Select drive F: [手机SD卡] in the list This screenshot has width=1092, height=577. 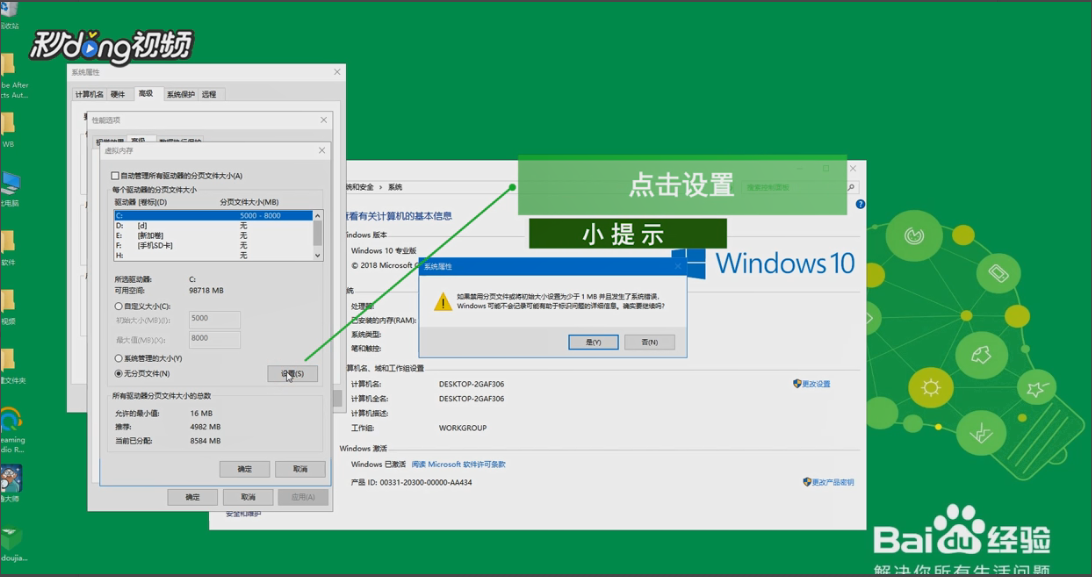213,245
